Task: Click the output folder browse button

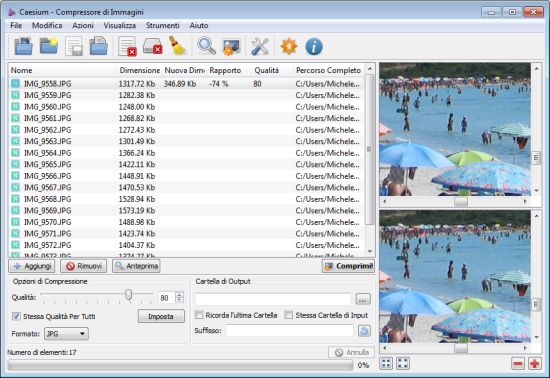Action: [363, 299]
